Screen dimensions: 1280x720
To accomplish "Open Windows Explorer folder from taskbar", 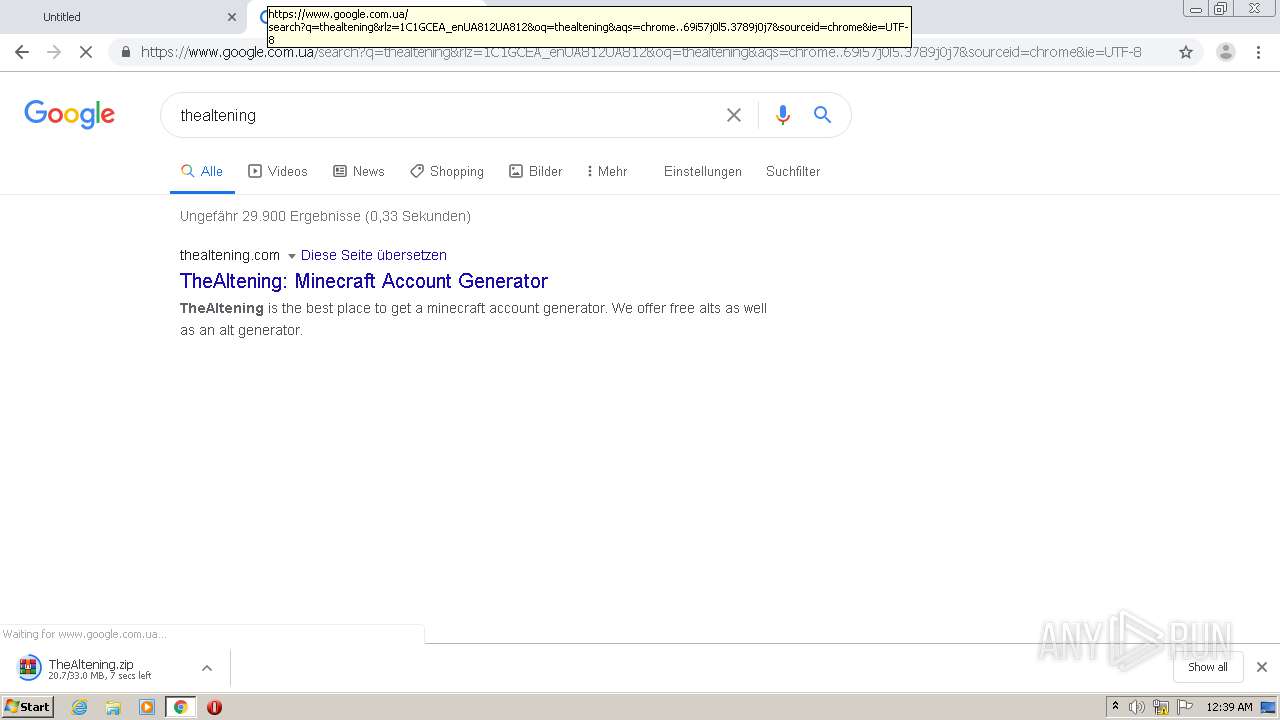I will (x=113, y=707).
